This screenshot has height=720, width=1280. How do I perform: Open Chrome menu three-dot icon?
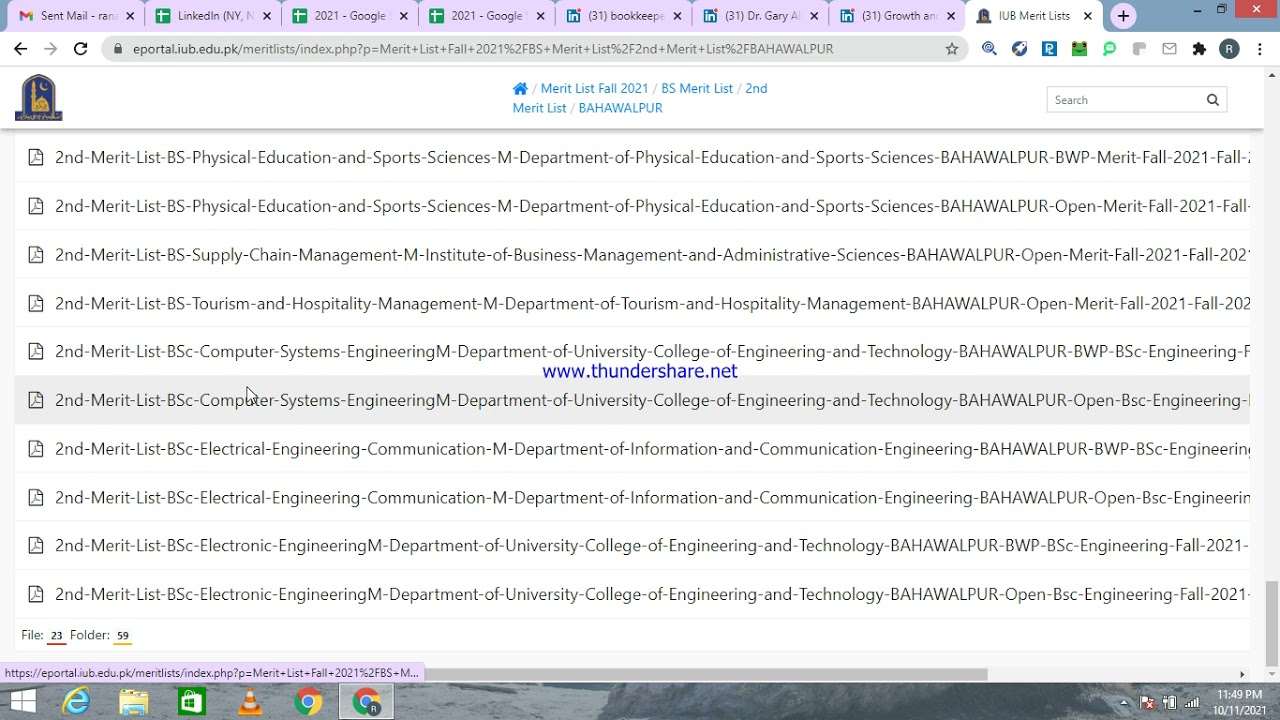click(x=1258, y=48)
